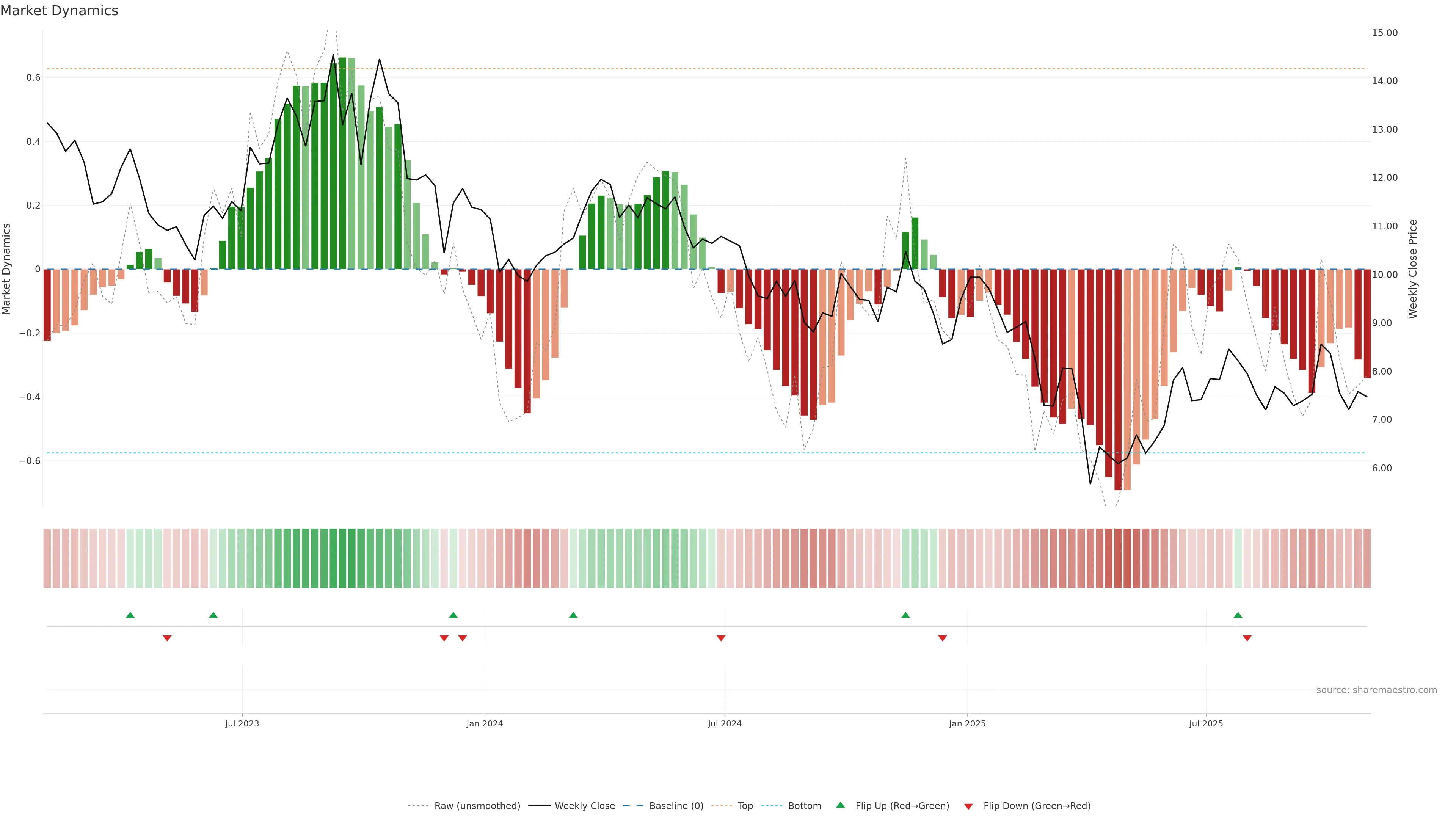
Task: Click the Market Dynamics chart title
Action: point(60,11)
